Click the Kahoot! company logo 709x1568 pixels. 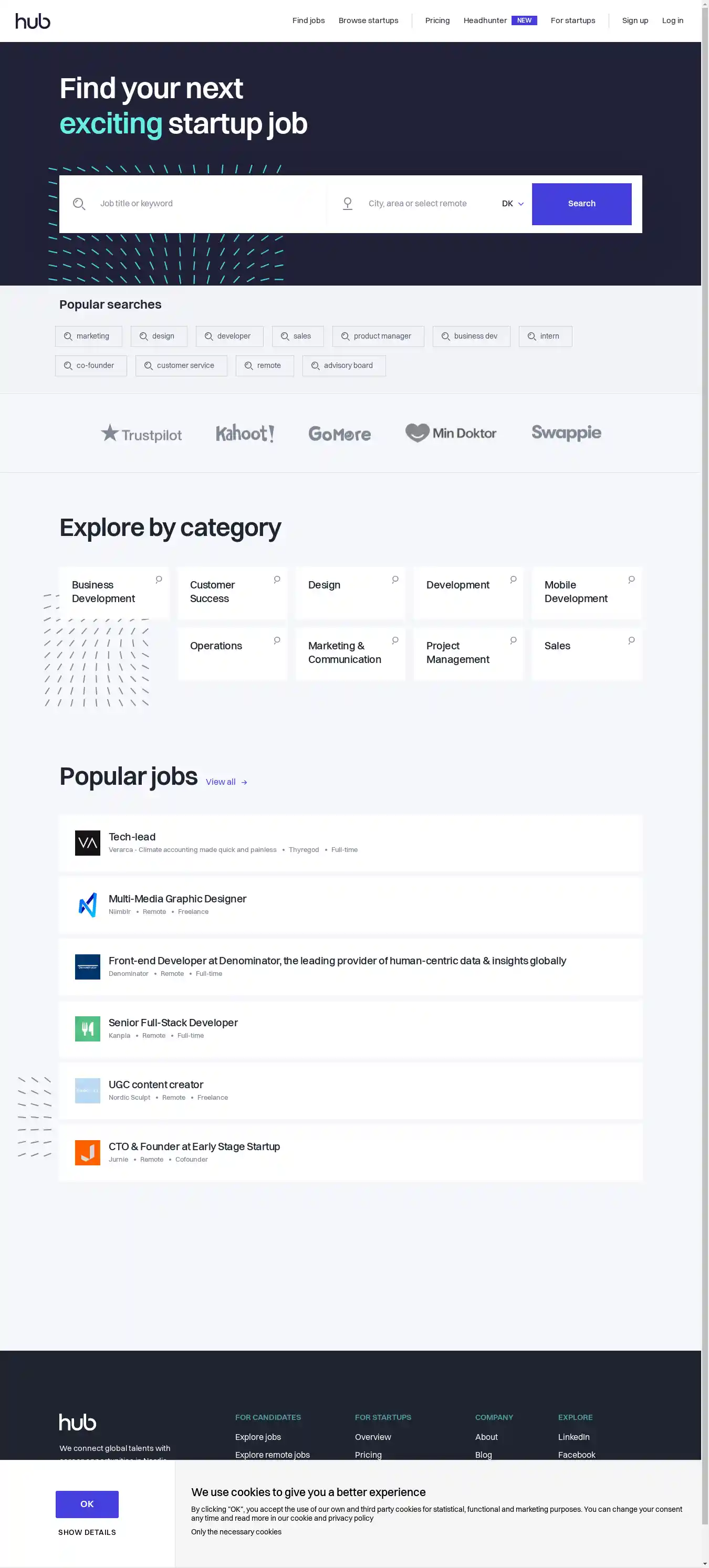click(x=245, y=433)
